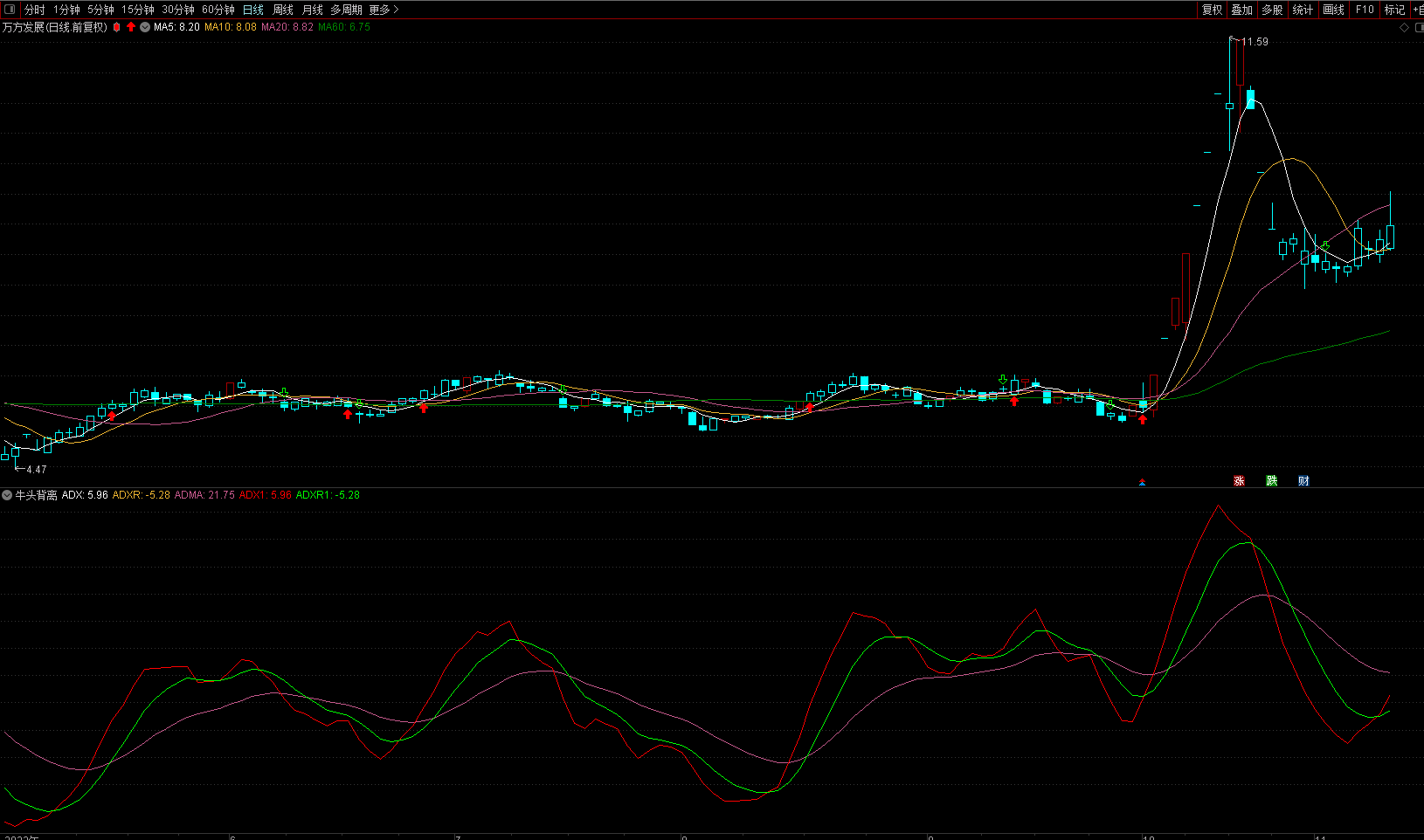Open 复权 adjustment menu
This screenshot has height=840, width=1424.
point(1212,10)
